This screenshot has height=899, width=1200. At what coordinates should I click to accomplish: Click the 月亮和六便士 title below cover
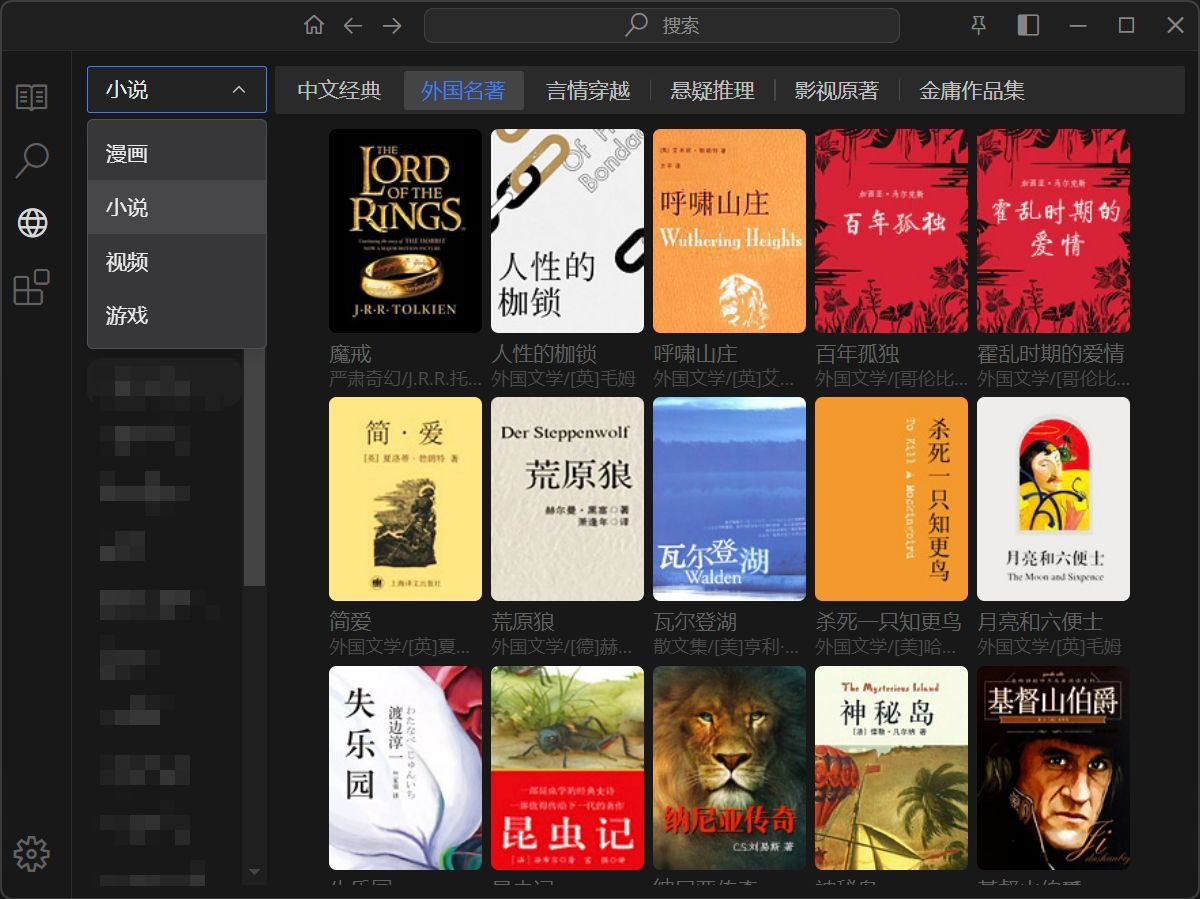(x=1040, y=622)
